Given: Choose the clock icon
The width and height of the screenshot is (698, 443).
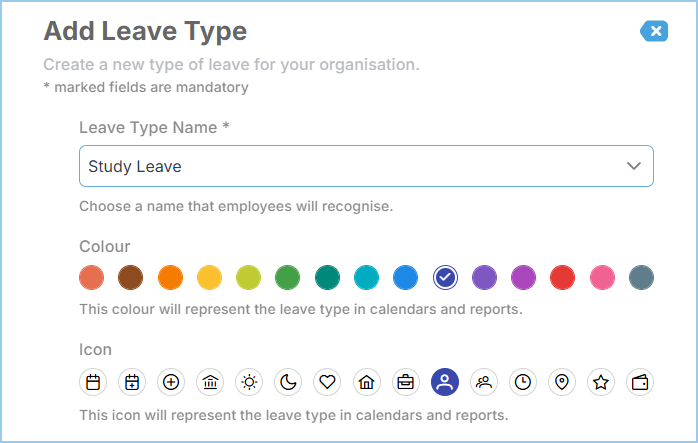Looking at the screenshot, I should 523,382.
